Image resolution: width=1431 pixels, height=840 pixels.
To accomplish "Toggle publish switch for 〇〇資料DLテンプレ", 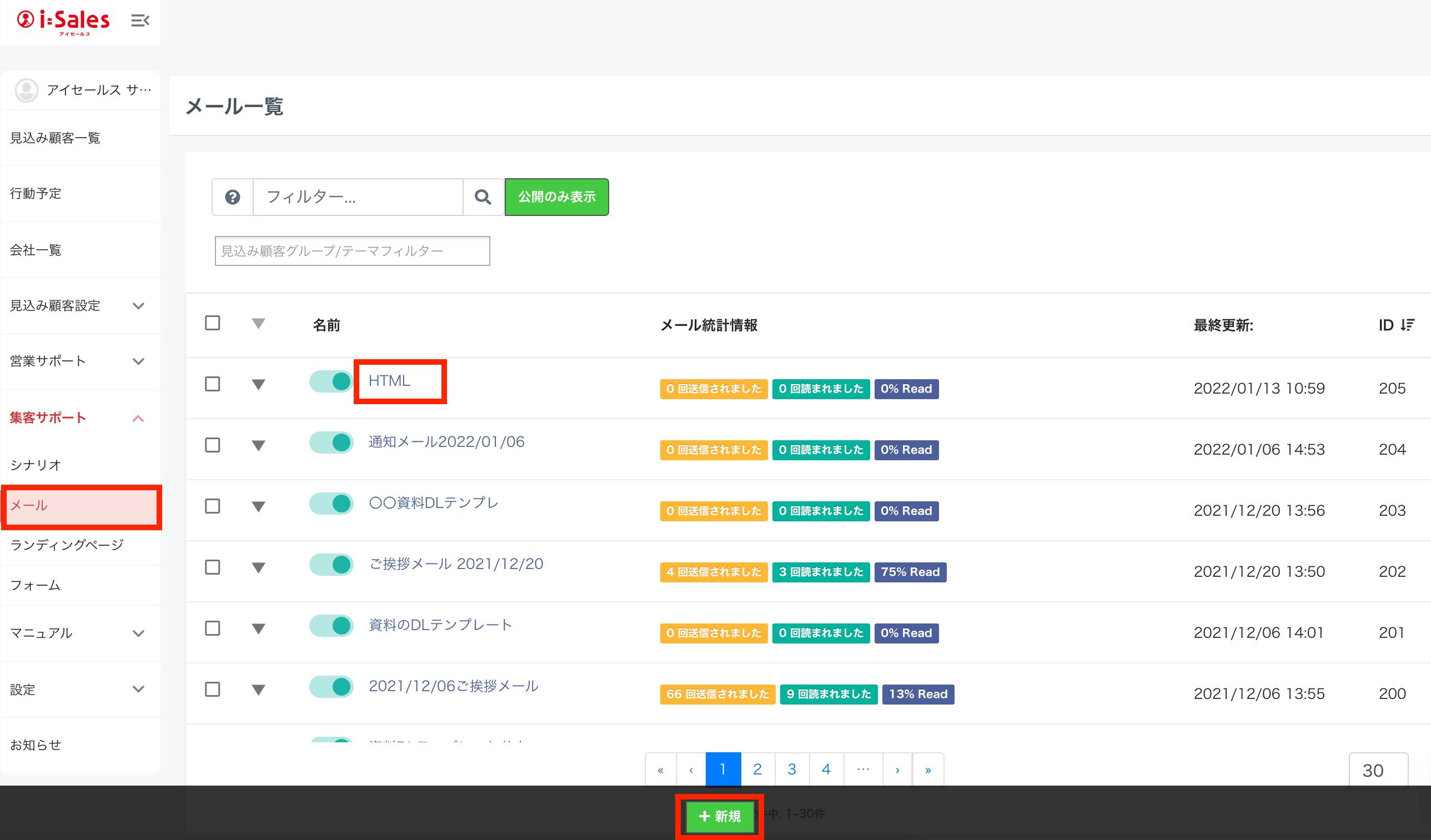I will click(x=332, y=504).
